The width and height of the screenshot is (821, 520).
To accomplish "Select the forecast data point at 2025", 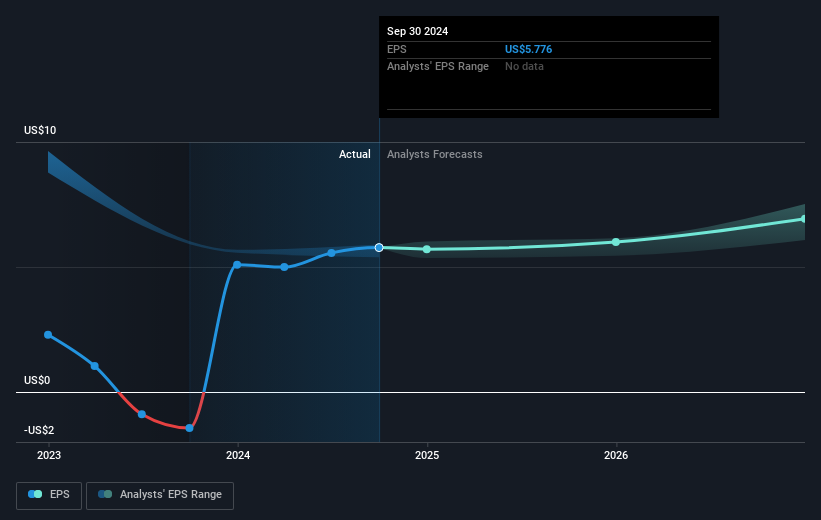I will [427, 249].
